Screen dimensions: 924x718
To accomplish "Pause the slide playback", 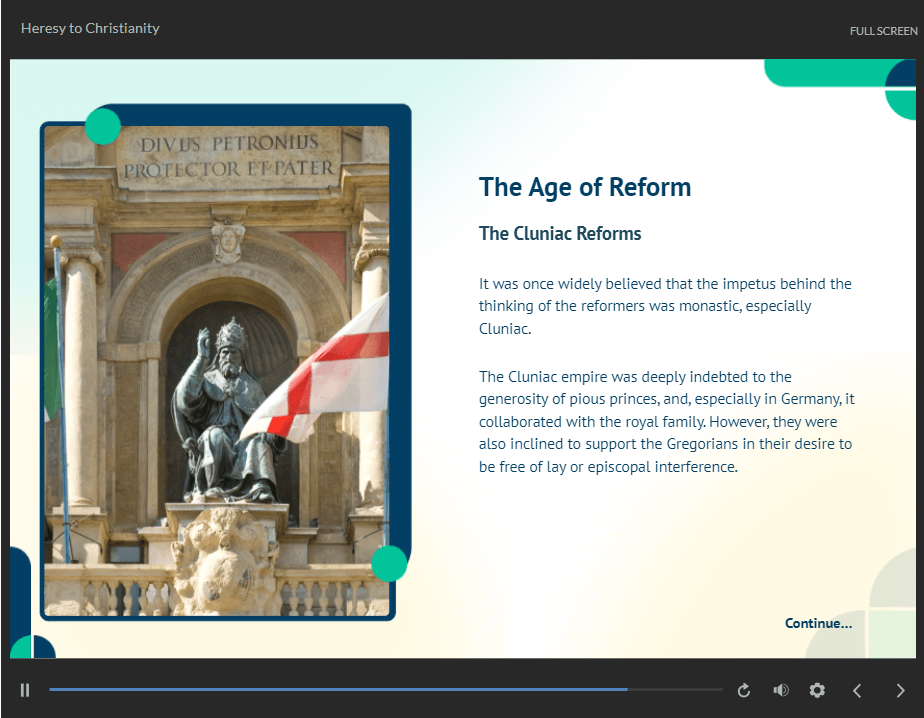I will (x=25, y=690).
